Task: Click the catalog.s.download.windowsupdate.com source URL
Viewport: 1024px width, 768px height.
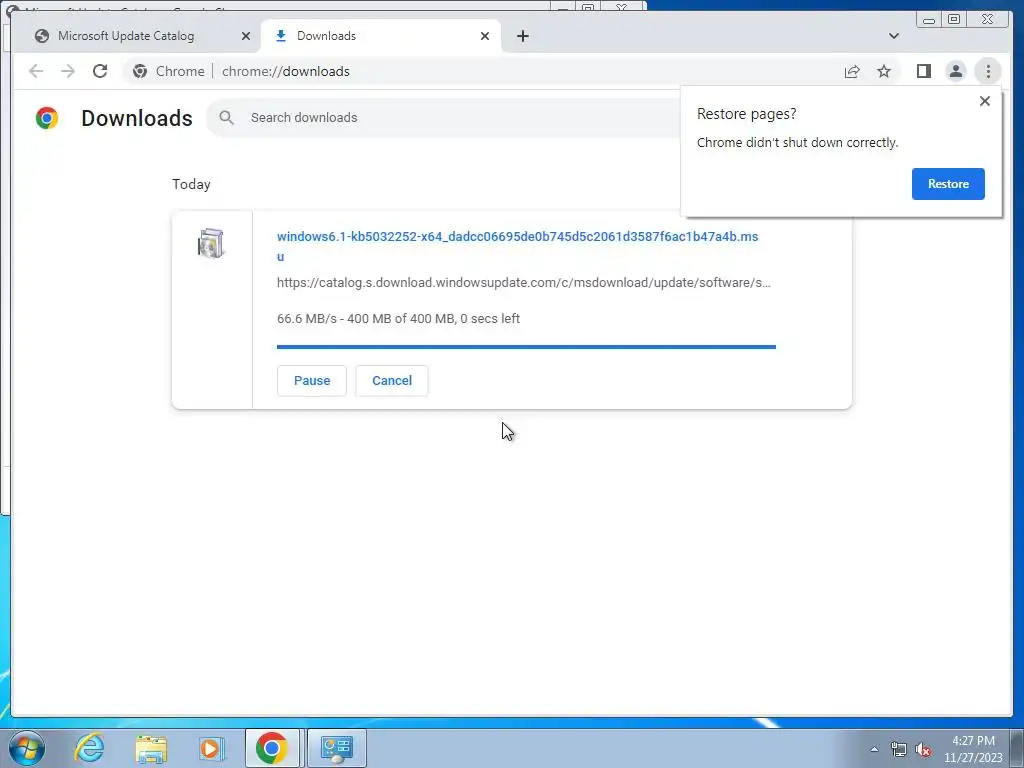Action: [x=523, y=282]
